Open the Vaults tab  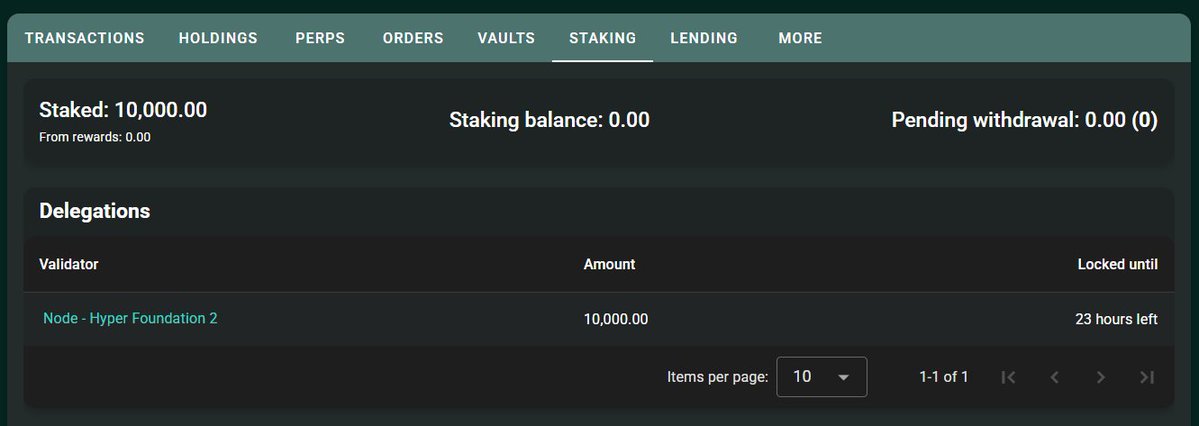tap(506, 38)
